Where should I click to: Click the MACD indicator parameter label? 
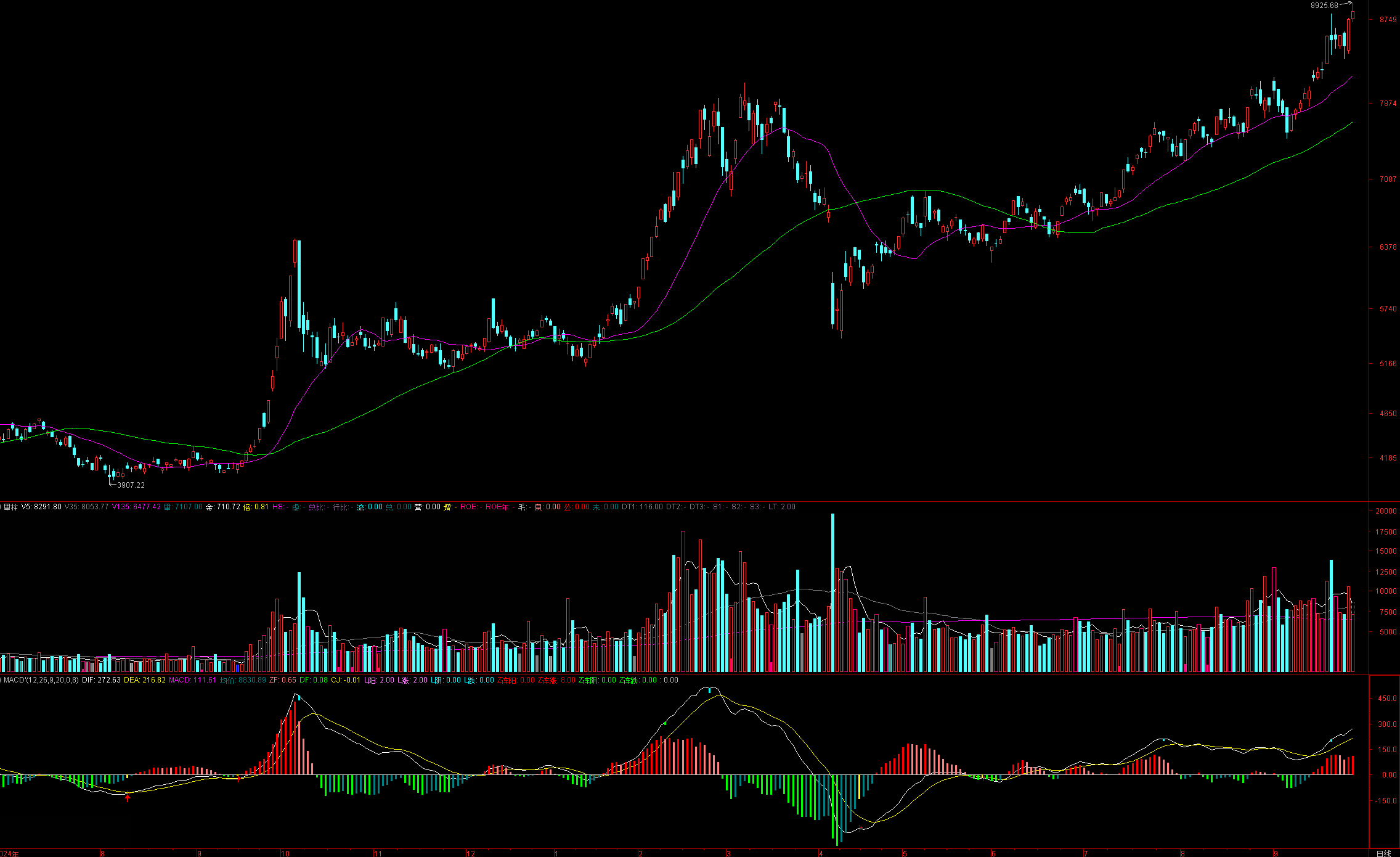pos(41,680)
